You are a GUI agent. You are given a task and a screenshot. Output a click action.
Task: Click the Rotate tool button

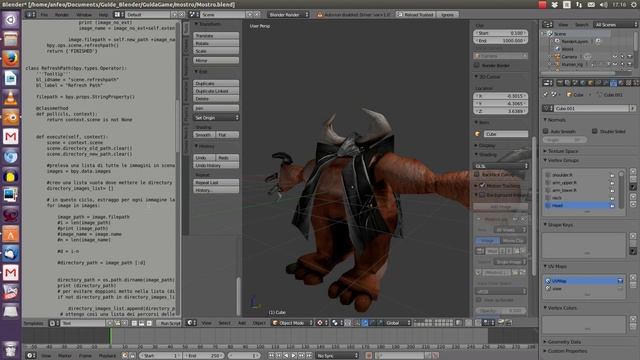pyautogui.click(x=216, y=43)
